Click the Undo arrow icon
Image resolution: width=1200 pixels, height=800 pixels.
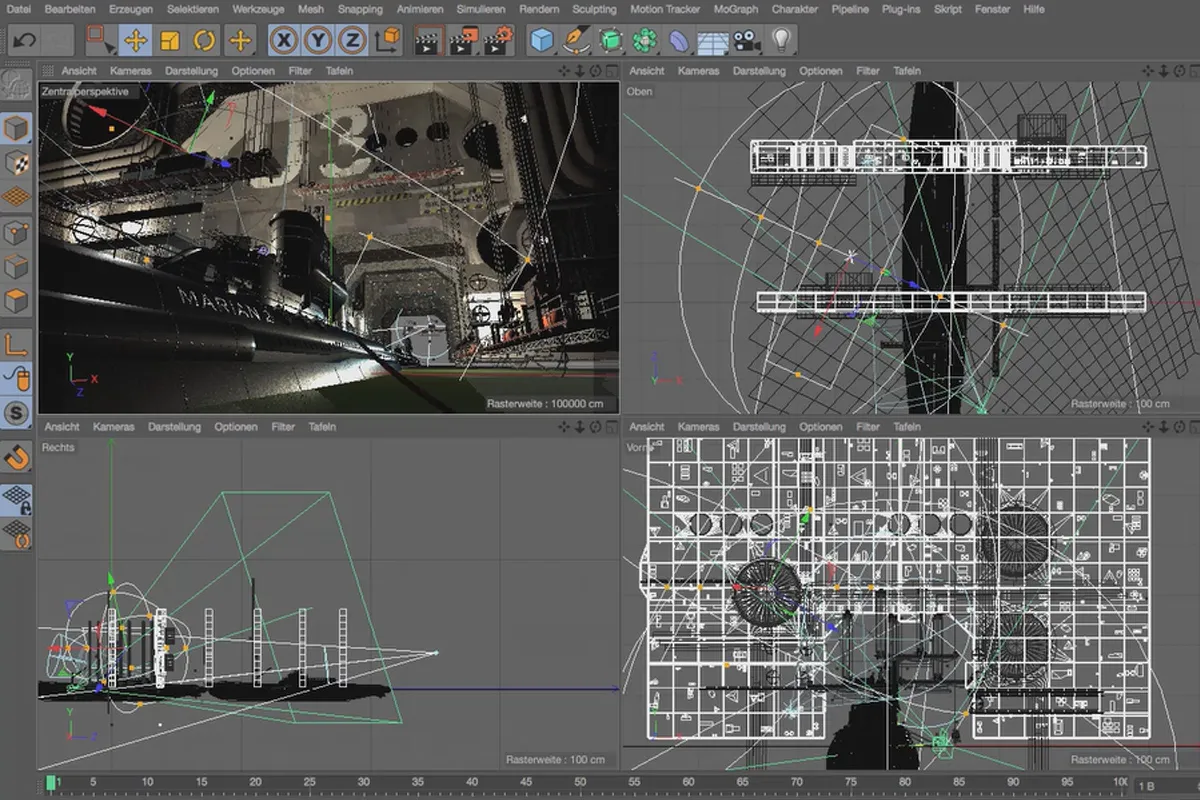pos(25,41)
